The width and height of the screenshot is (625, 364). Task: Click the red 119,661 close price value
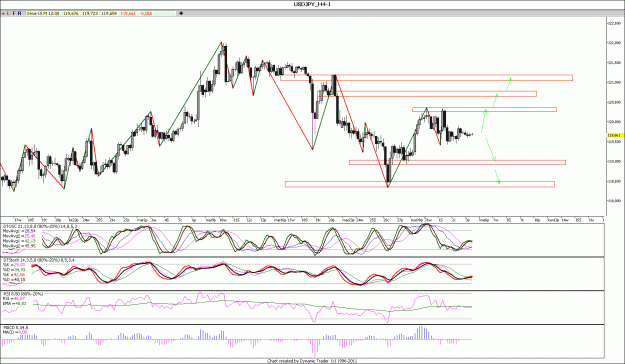[x=128, y=14]
